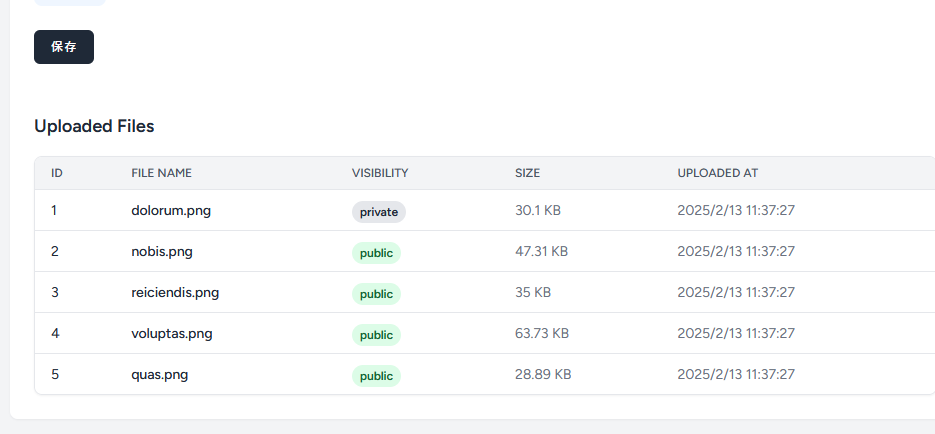Image resolution: width=935 pixels, height=434 pixels.
Task: Click the FILE NAME column header
Action: point(162,173)
